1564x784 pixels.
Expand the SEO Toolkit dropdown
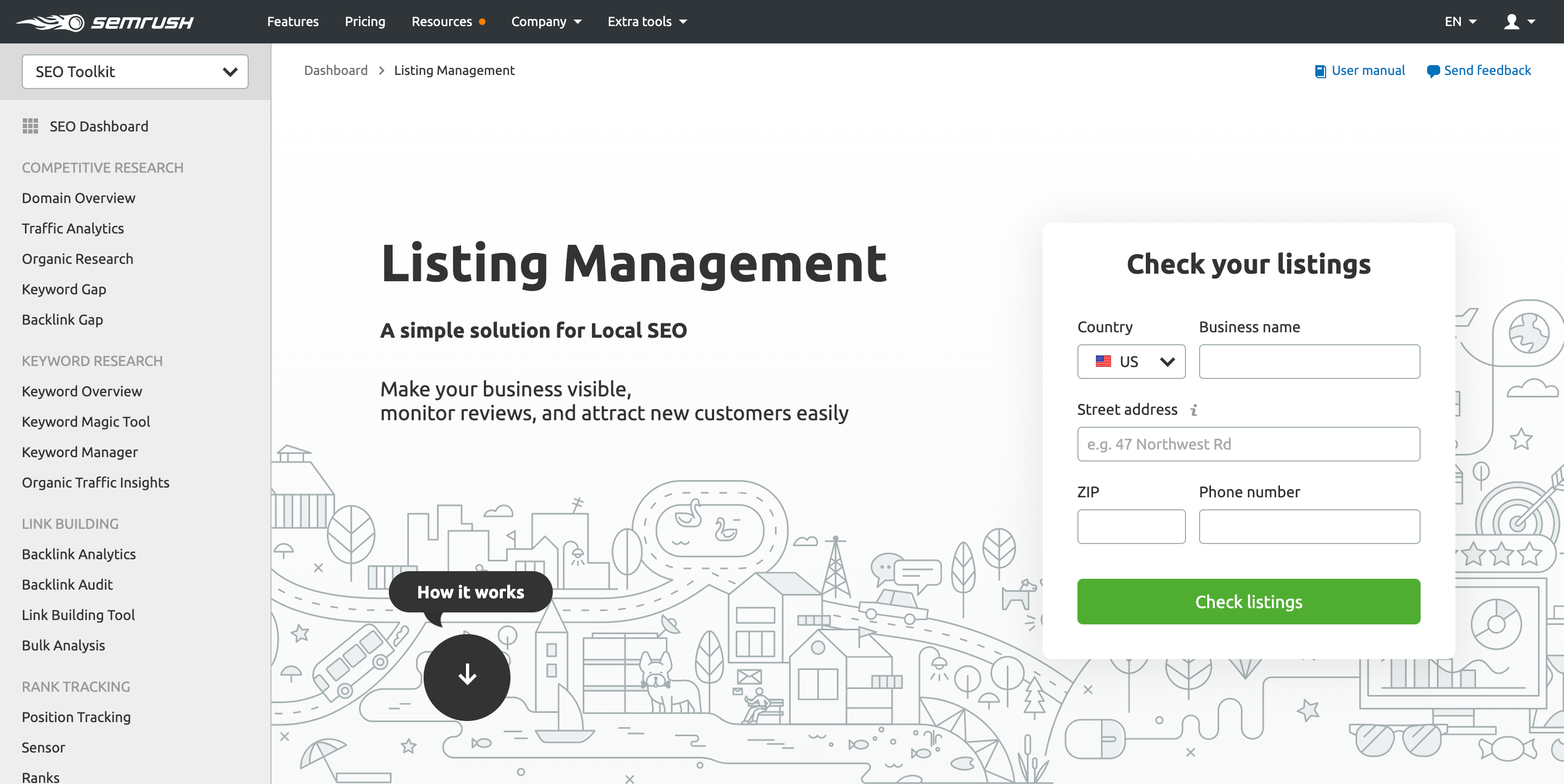(135, 71)
